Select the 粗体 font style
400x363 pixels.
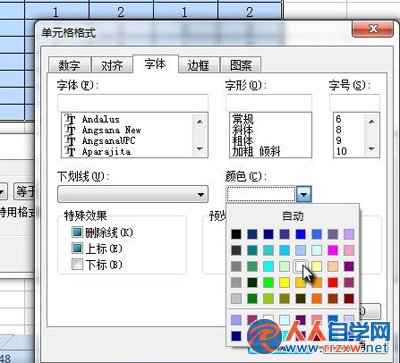pos(243,141)
